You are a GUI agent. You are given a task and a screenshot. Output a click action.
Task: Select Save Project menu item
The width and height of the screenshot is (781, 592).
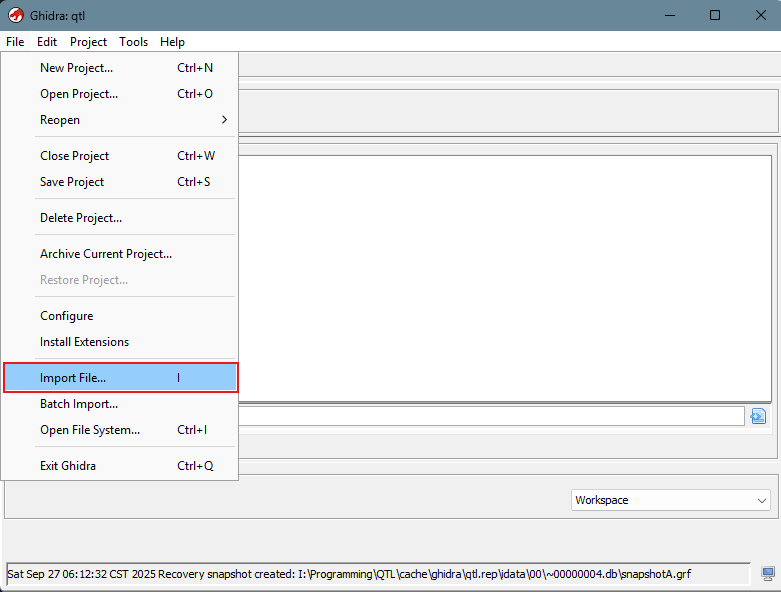coord(72,182)
